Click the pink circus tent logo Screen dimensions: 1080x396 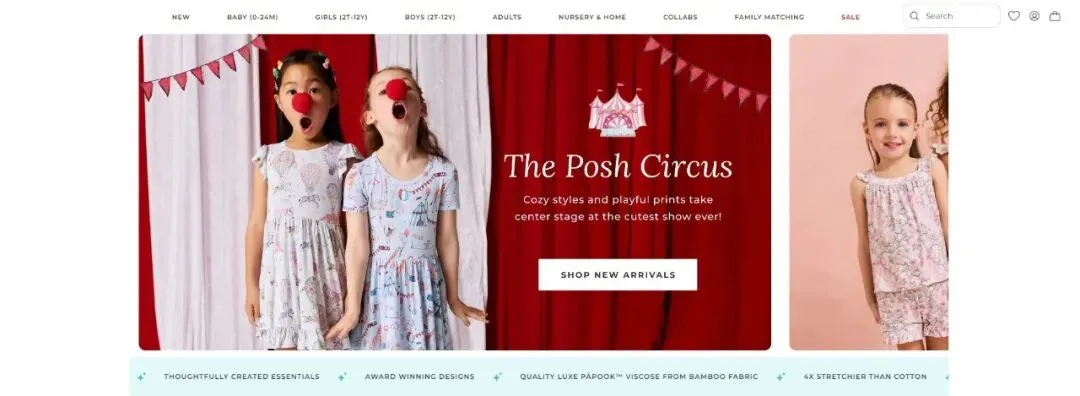click(617, 110)
